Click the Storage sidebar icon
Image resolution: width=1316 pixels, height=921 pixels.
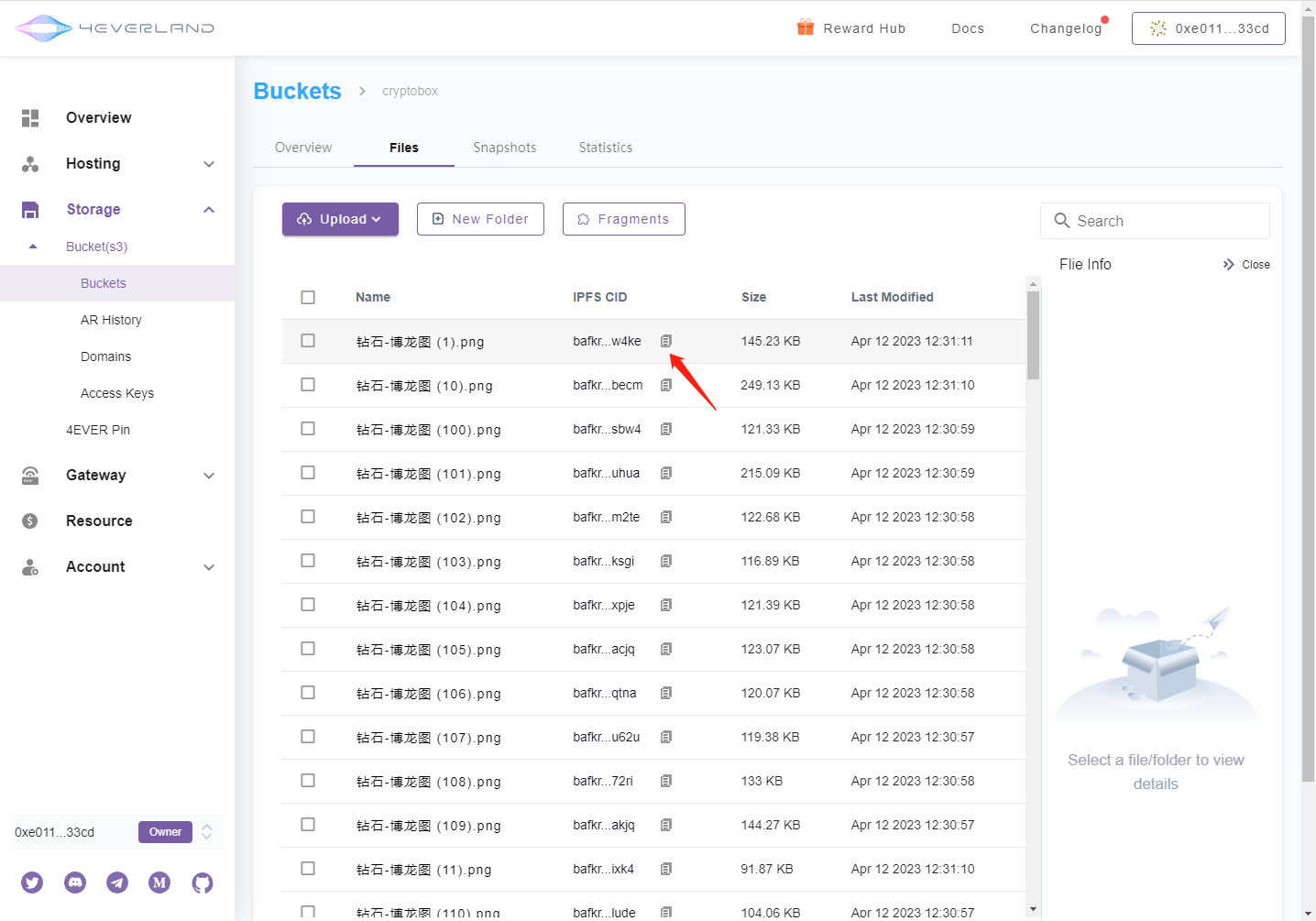tap(30, 210)
